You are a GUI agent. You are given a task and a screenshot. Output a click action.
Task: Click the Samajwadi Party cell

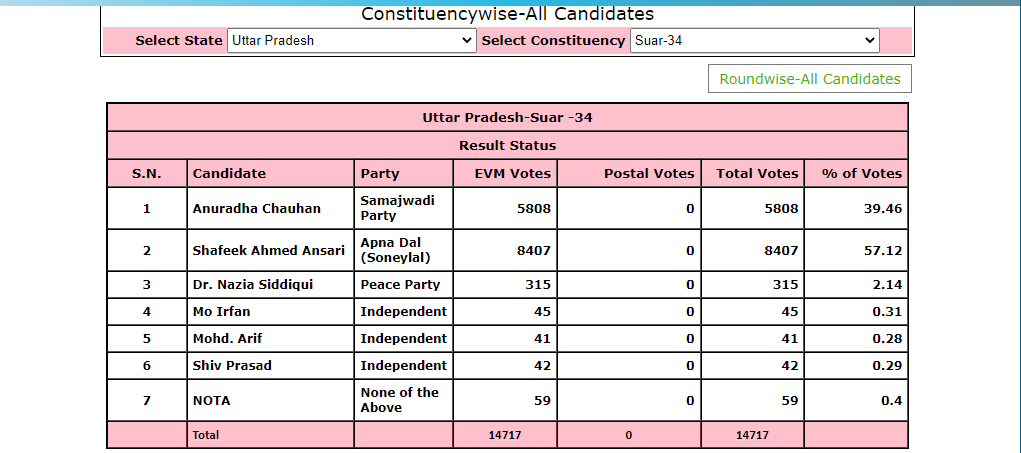[x=404, y=208]
